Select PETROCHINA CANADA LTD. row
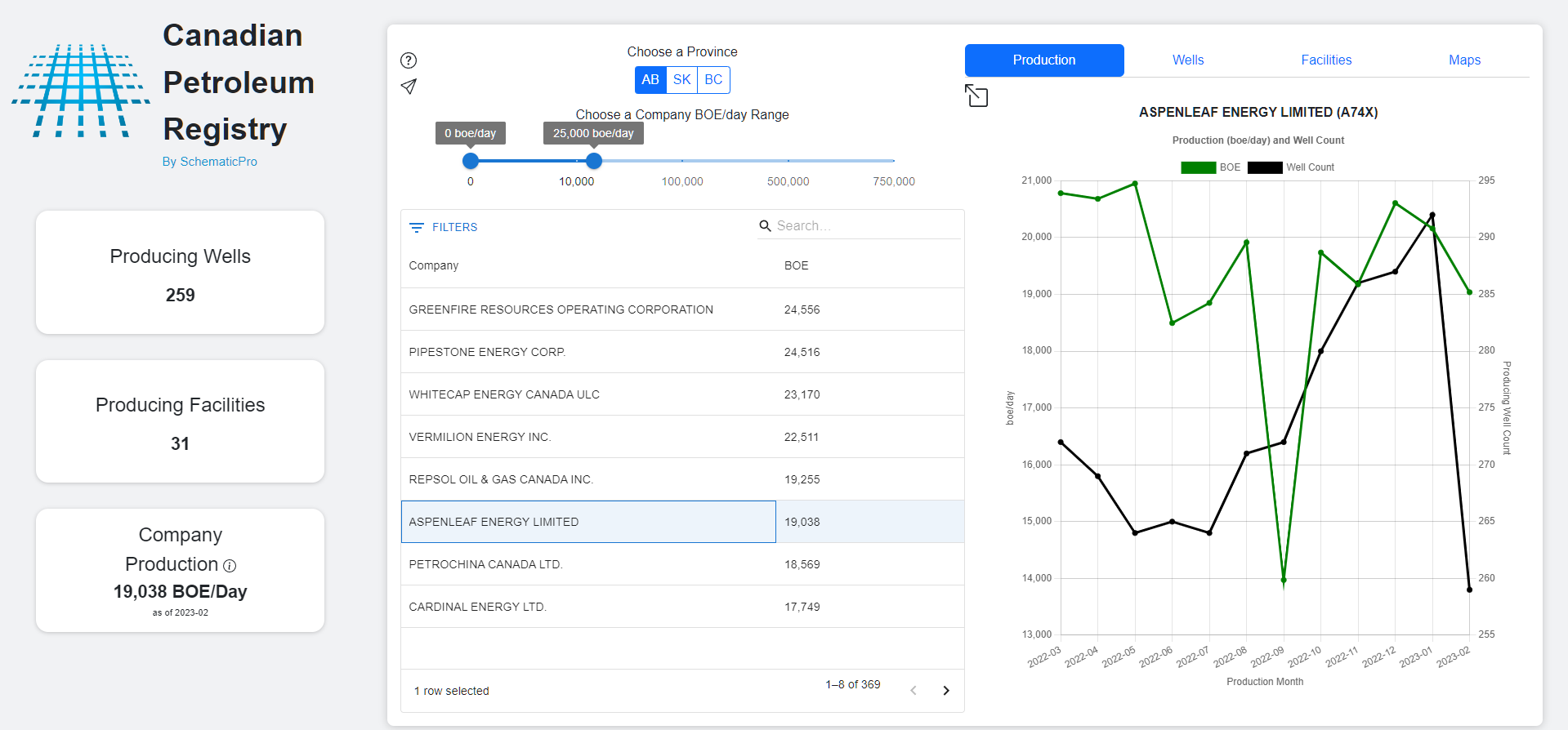This screenshot has height=730, width=1568. tap(682, 564)
